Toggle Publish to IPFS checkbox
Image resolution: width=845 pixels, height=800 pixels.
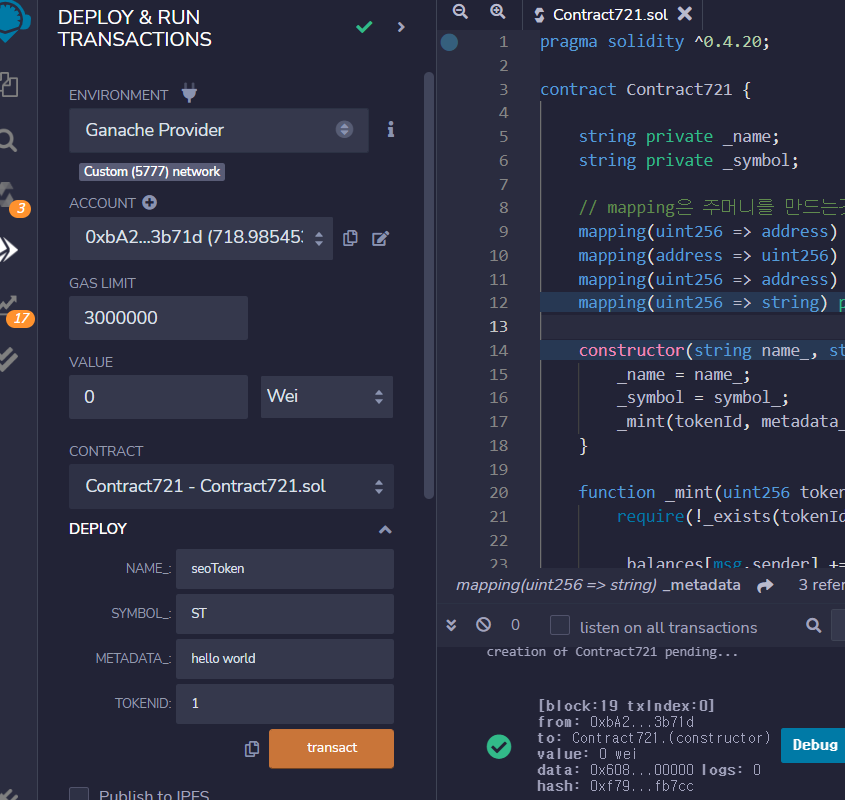79,794
